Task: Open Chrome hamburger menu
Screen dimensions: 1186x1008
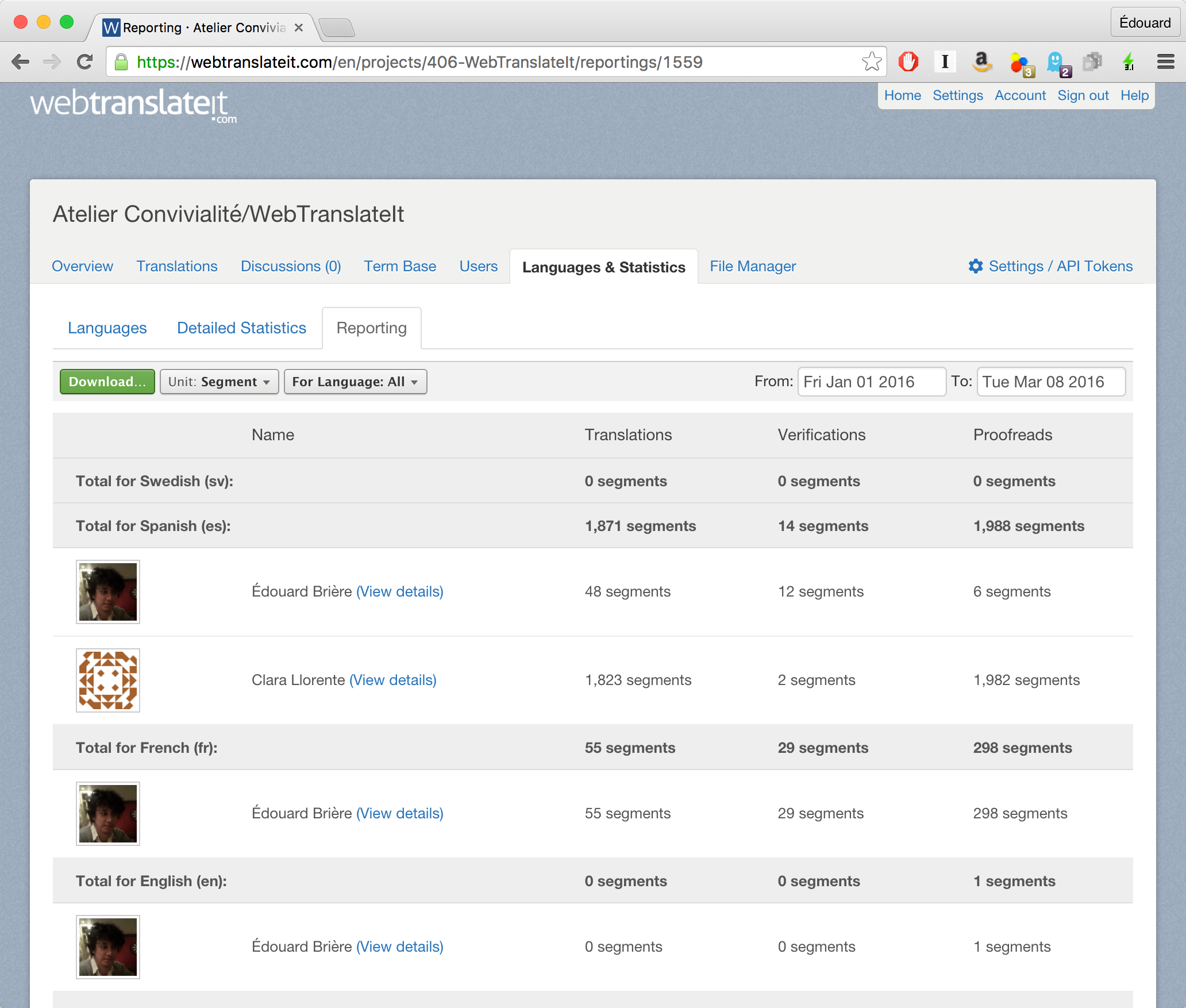Action: pos(1165,61)
